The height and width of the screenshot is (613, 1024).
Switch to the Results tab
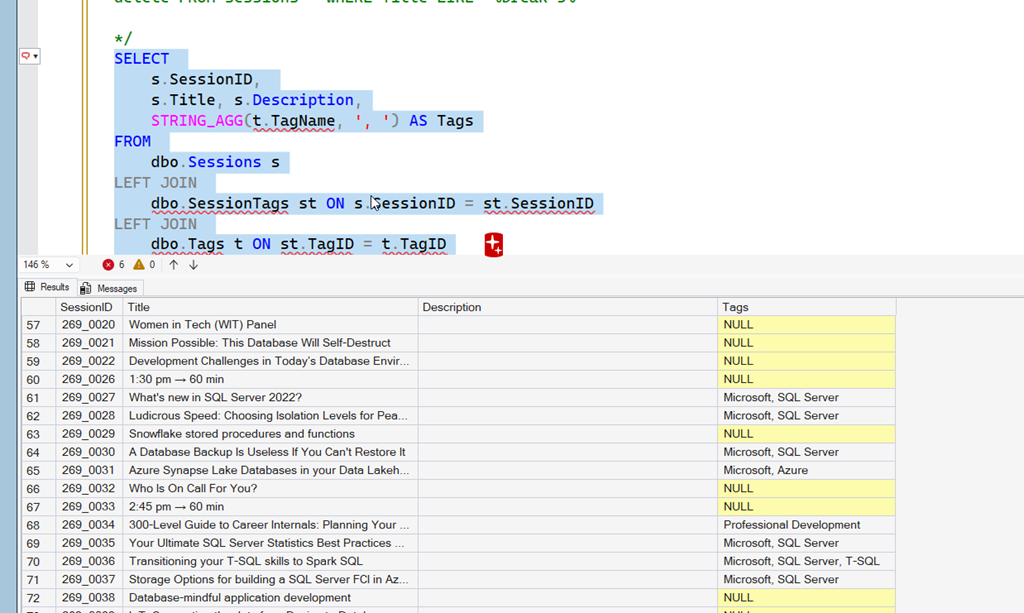54,287
